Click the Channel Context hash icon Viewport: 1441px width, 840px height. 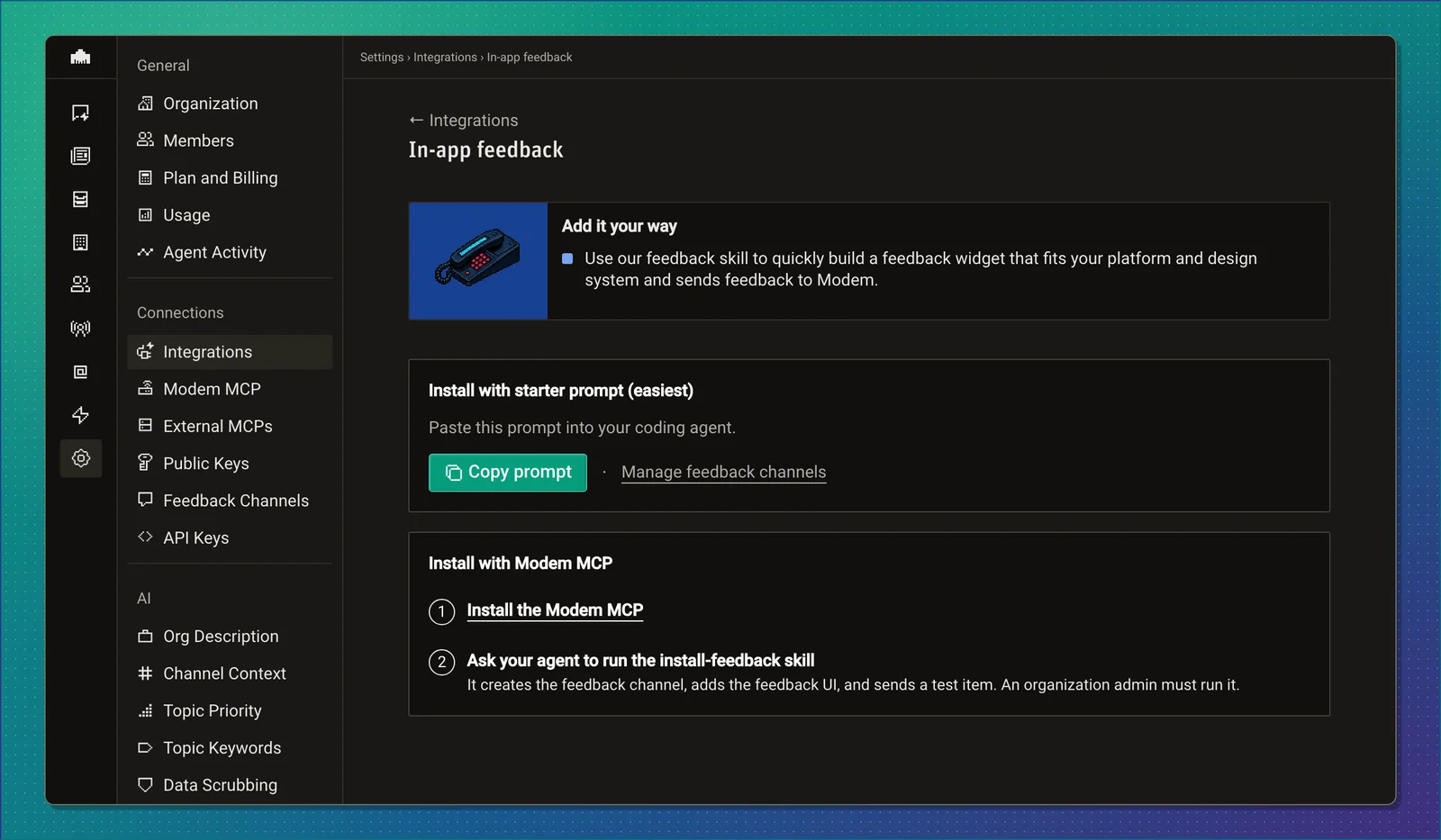(145, 673)
